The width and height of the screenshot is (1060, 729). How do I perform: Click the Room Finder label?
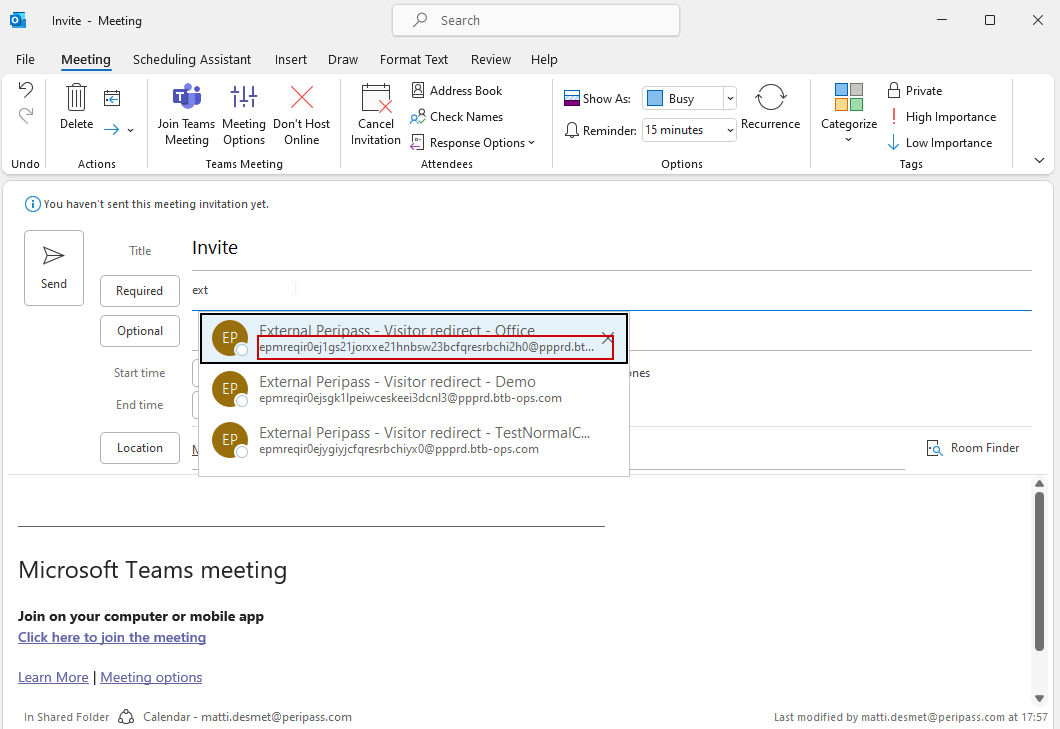tap(985, 448)
